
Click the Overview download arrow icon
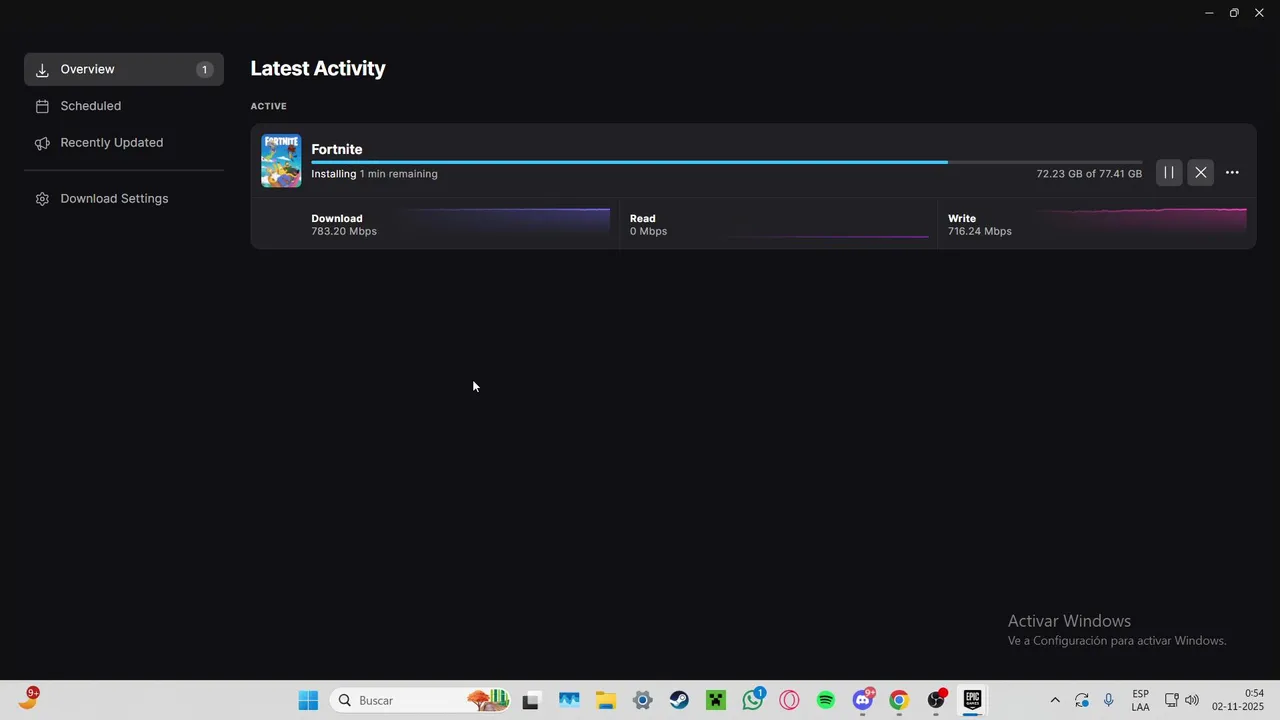tap(42, 70)
